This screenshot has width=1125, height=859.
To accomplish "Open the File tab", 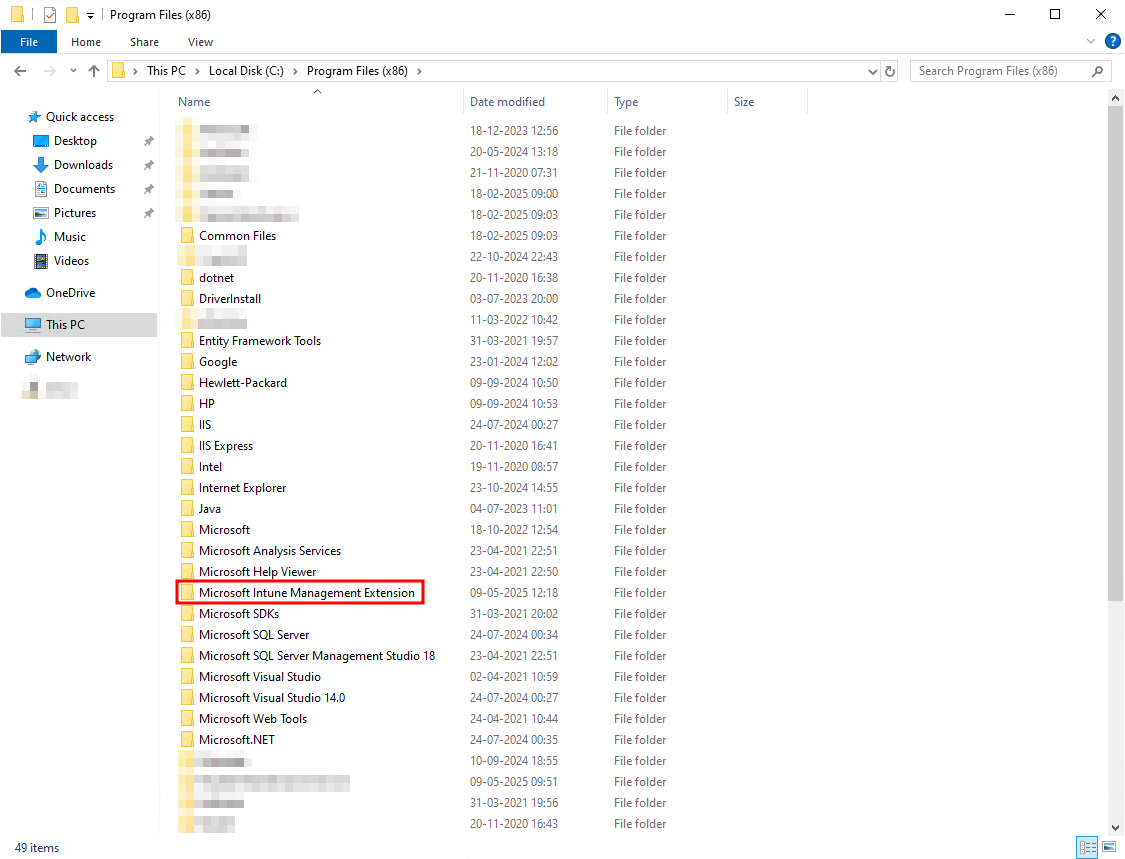I will (x=29, y=42).
